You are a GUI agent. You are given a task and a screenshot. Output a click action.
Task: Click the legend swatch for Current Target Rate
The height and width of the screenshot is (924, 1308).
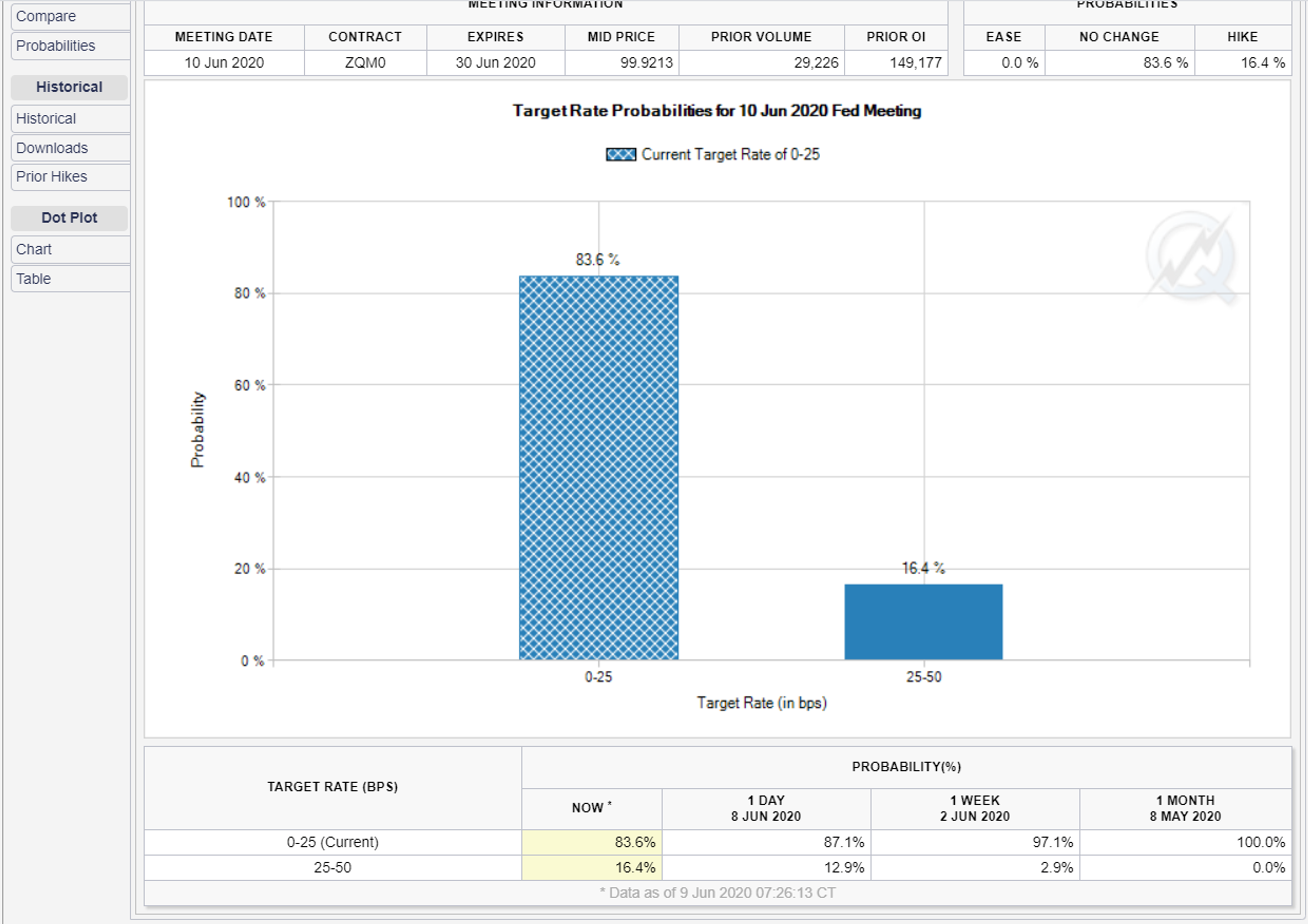click(621, 154)
